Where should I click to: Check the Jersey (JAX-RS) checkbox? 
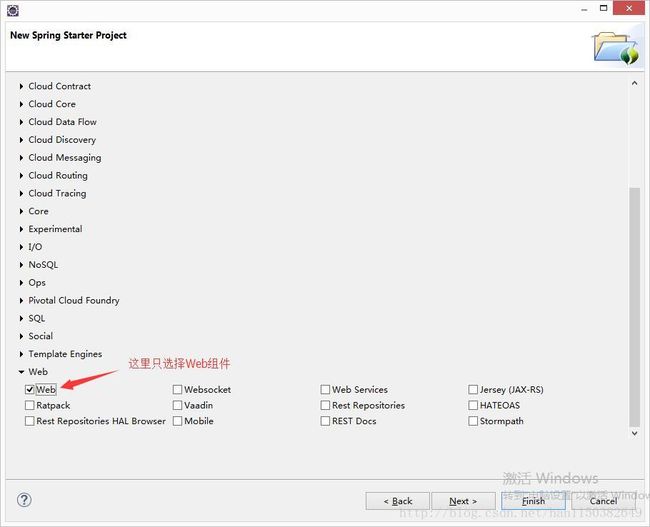[473, 389]
